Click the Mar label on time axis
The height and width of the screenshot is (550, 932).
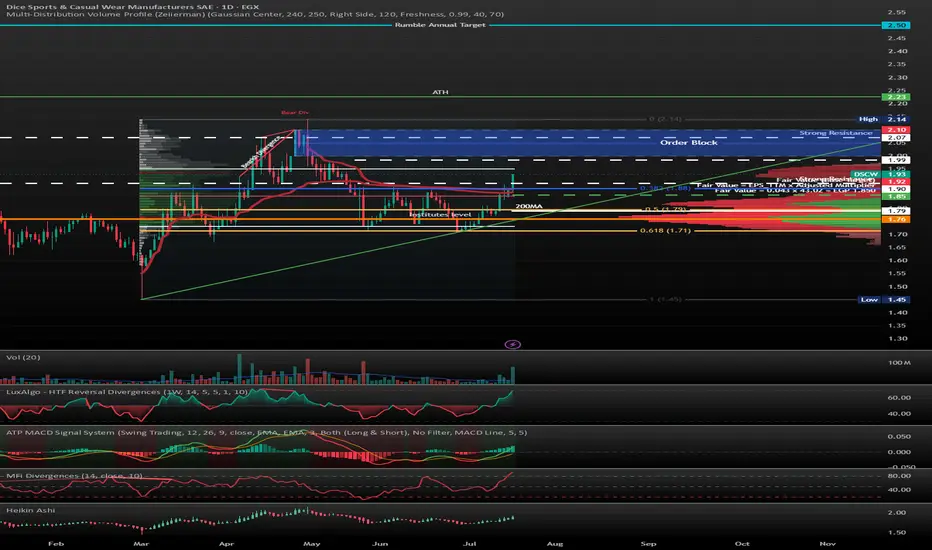point(141,543)
